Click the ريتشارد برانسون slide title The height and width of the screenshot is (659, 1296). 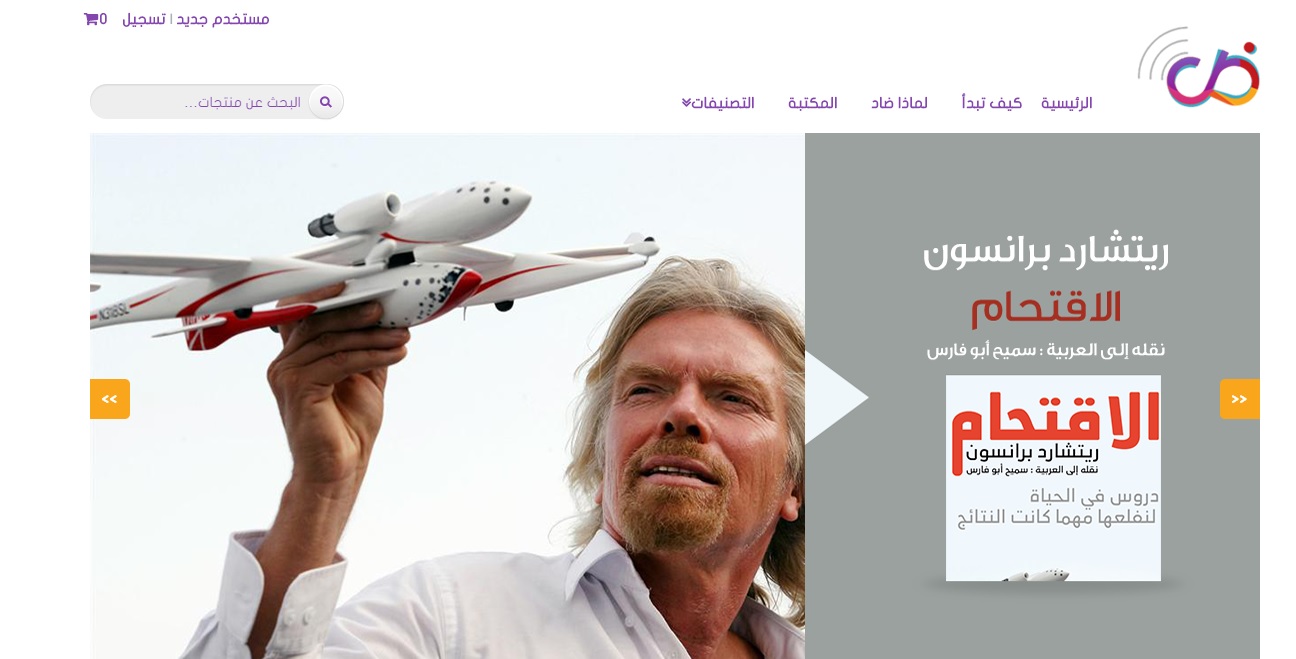click(1046, 250)
